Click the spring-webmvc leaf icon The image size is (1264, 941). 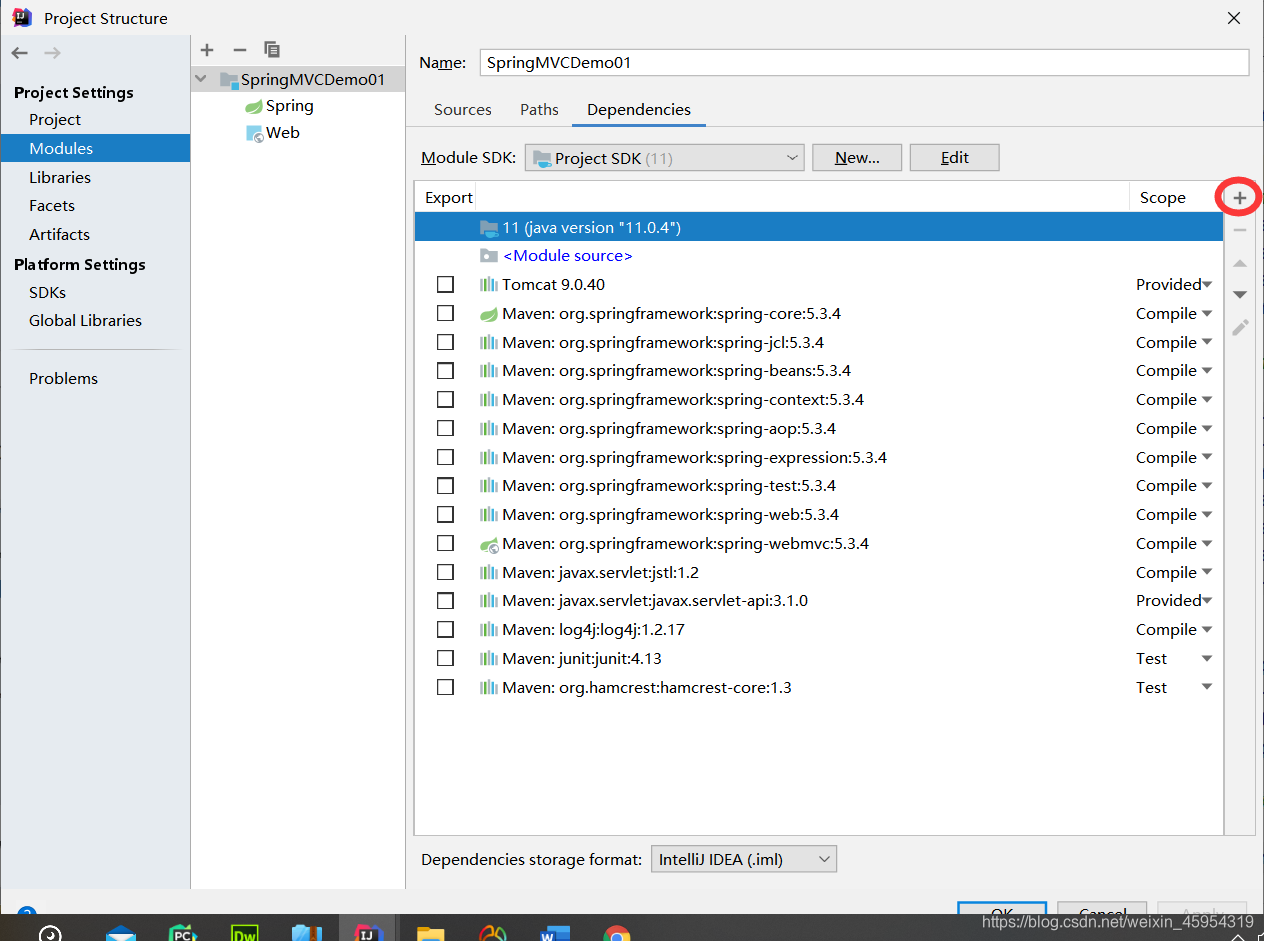489,545
